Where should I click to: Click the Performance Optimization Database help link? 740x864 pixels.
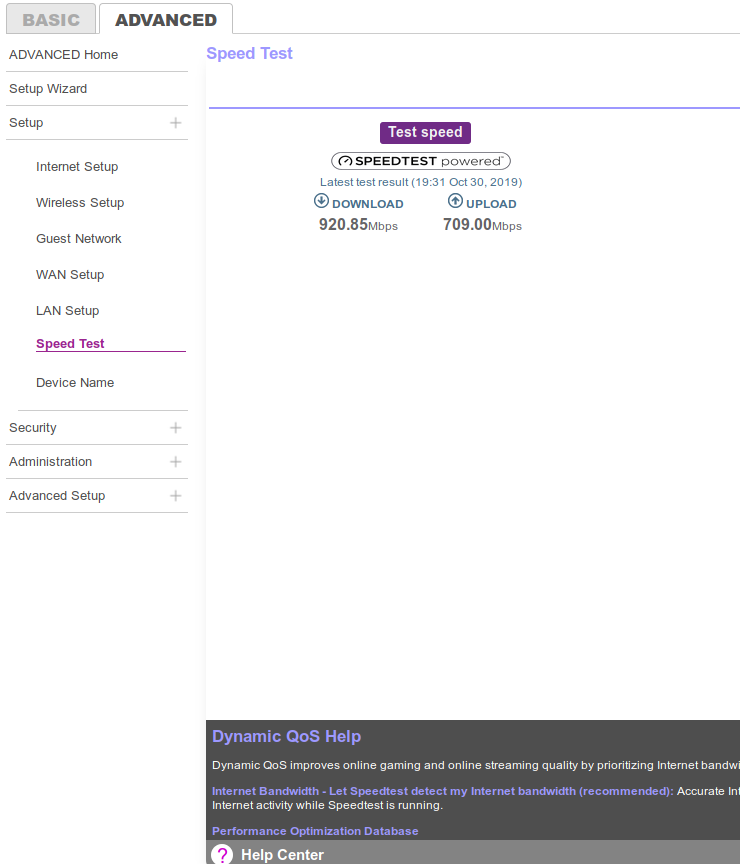tap(315, 831)
